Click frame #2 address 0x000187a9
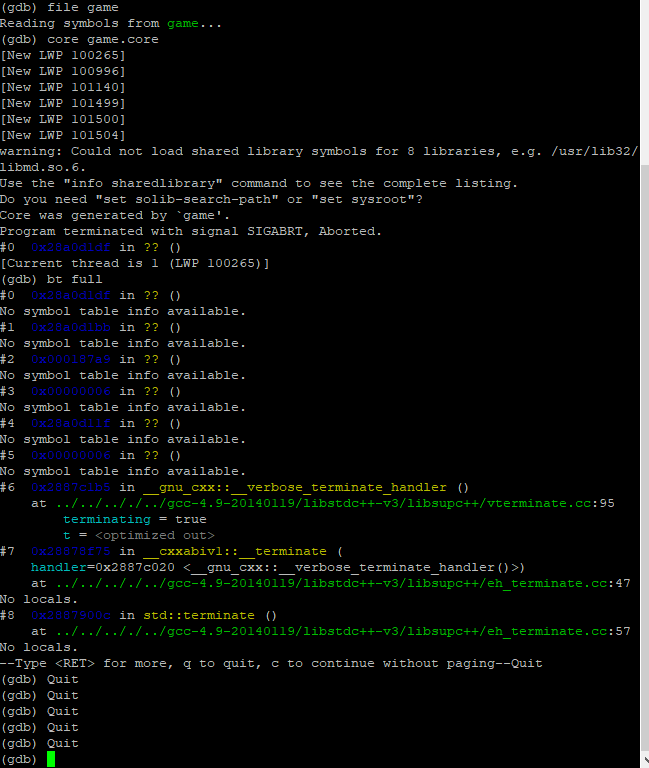 coord(71,360)
